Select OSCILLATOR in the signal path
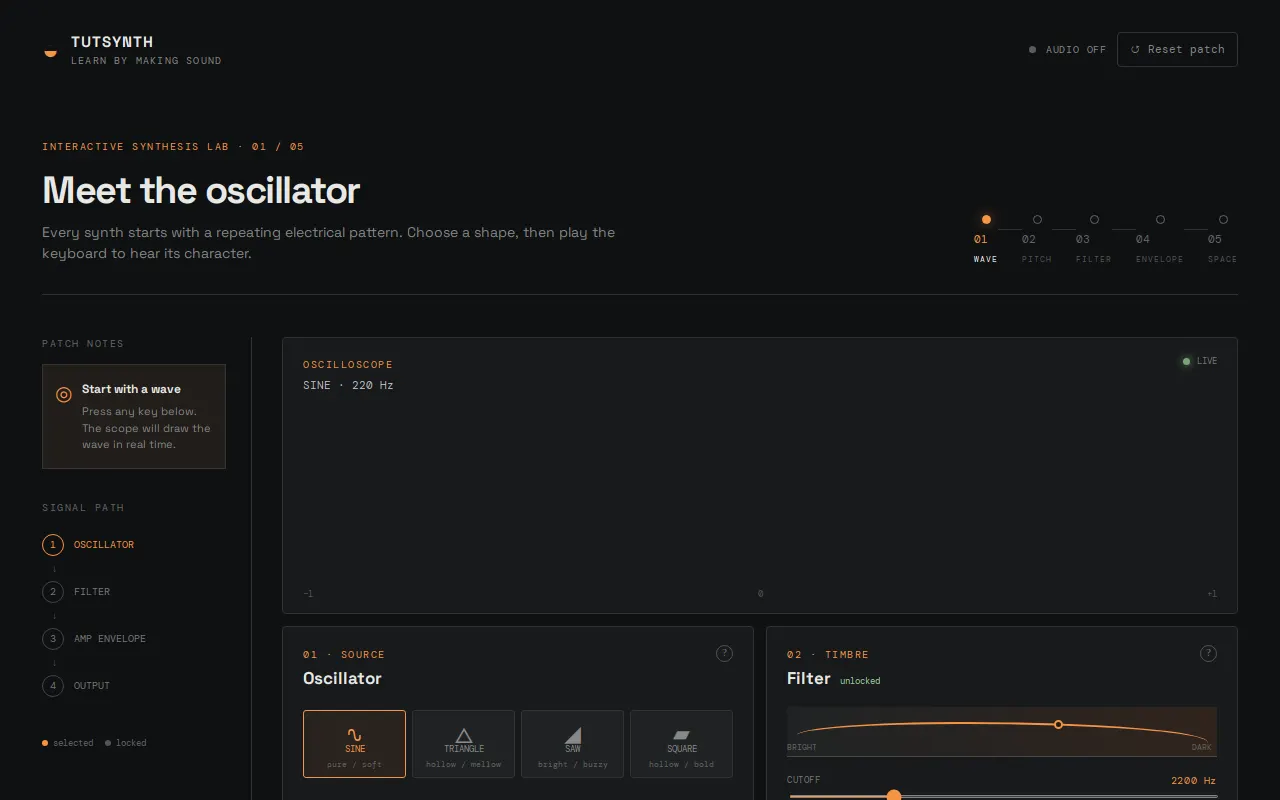 [x=89, y=545]
